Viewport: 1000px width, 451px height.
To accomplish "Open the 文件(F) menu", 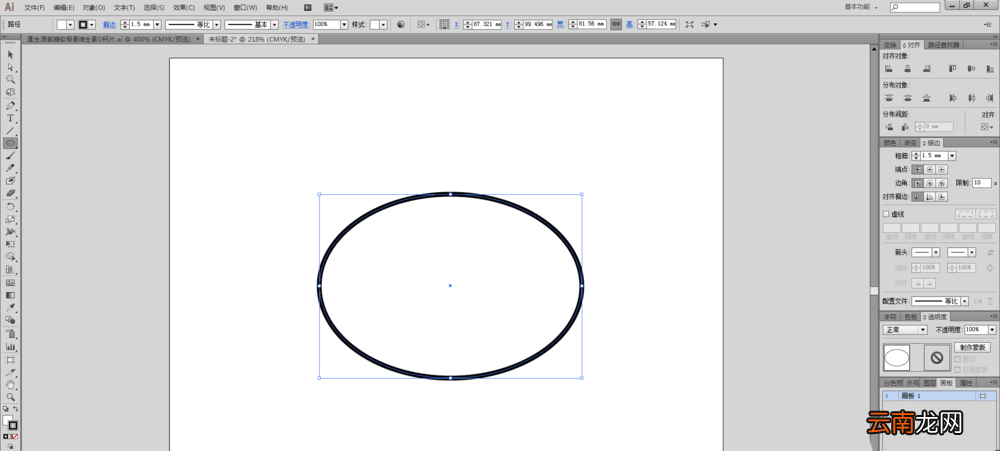I will pyautogui.click(x=34, y=8).
